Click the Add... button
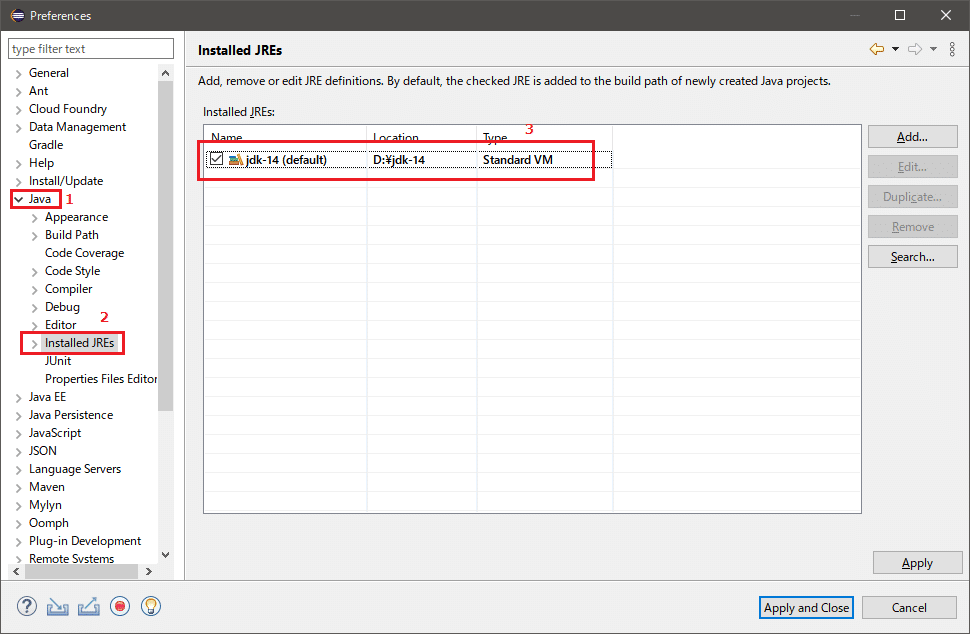Image resolution: width=970 pixels, height=634 pixels. click(x=912, y=137)
